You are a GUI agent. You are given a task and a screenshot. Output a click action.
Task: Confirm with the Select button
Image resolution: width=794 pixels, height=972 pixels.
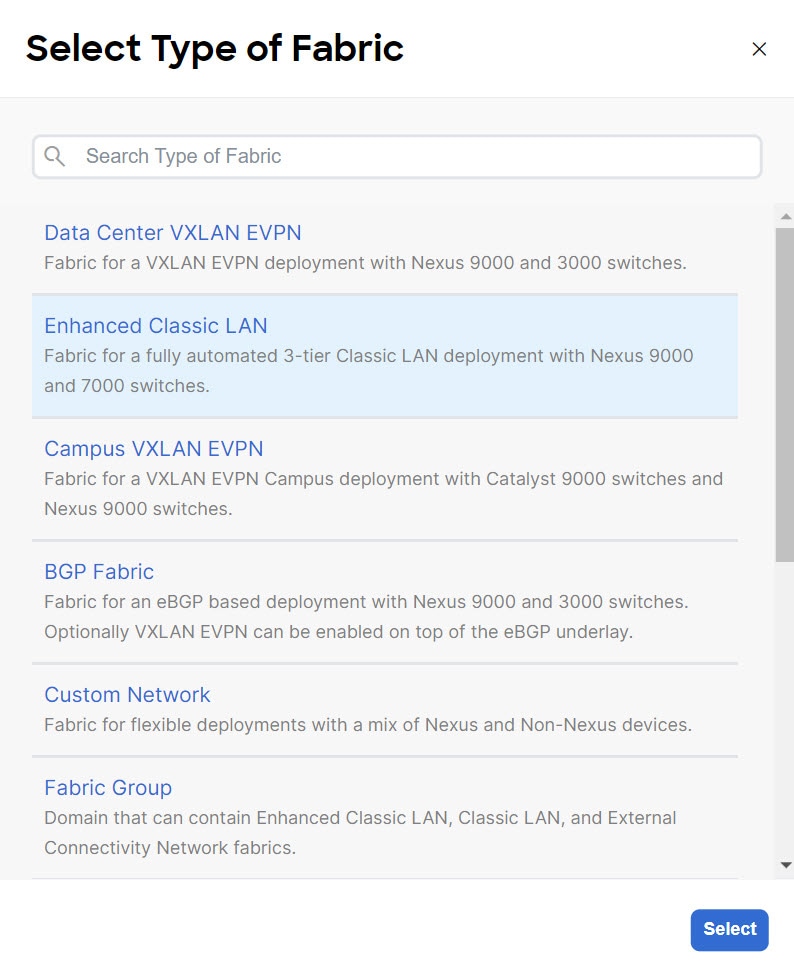730,929
